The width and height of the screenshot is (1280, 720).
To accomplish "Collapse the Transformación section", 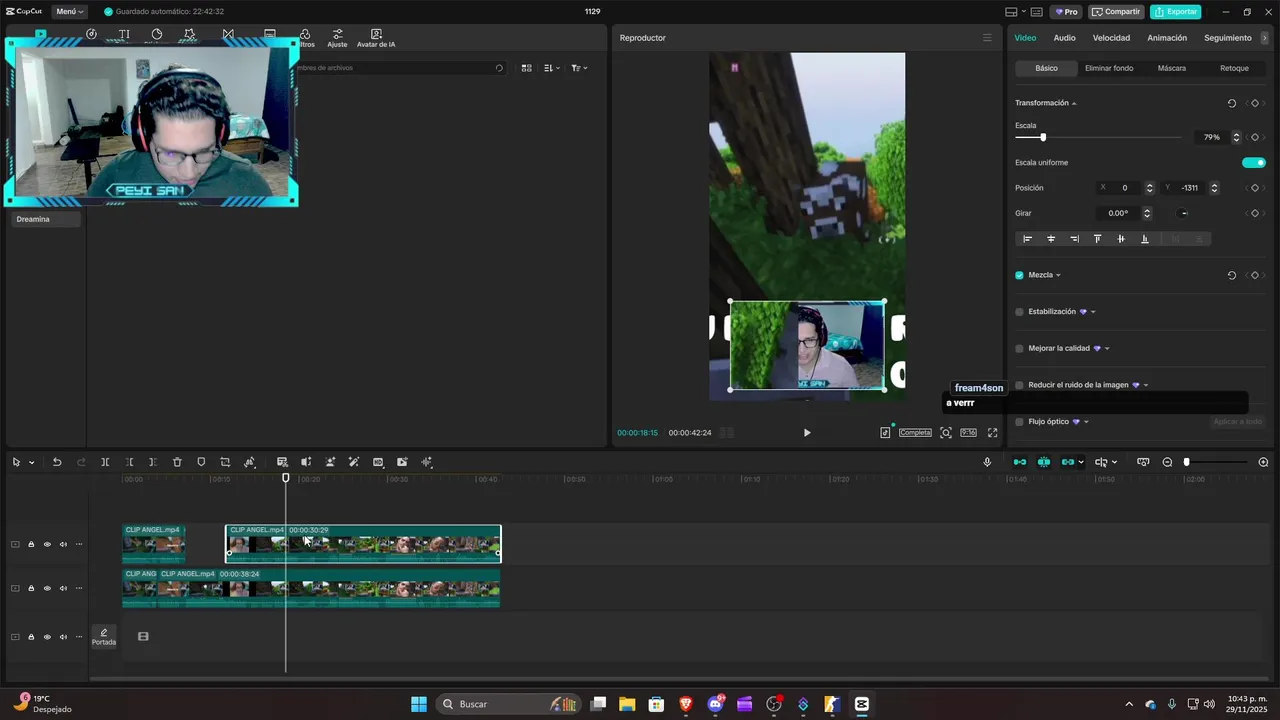I will tap(1074, 104).
